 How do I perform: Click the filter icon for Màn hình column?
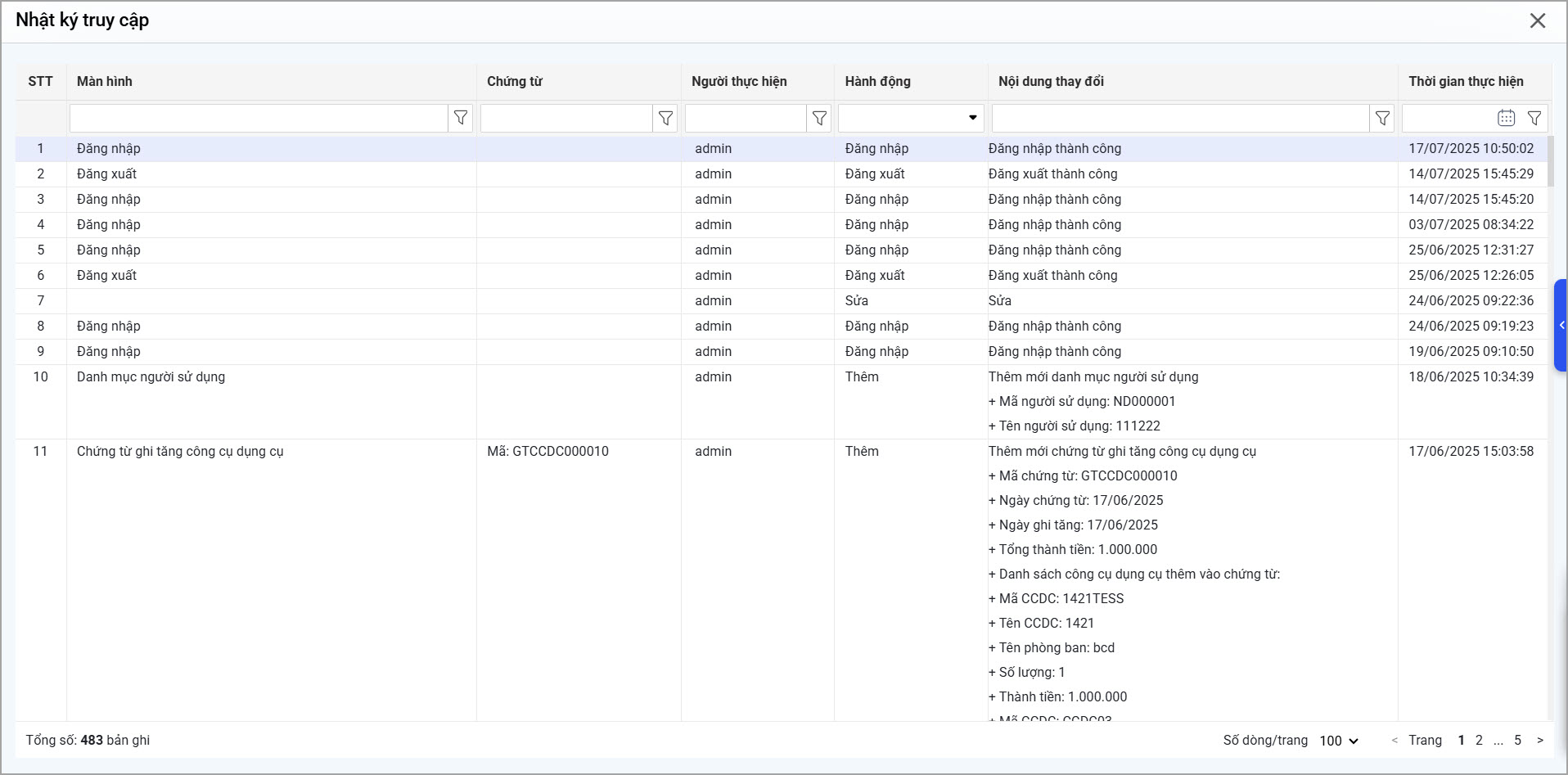pyautogui.click(x=461, y=118)
